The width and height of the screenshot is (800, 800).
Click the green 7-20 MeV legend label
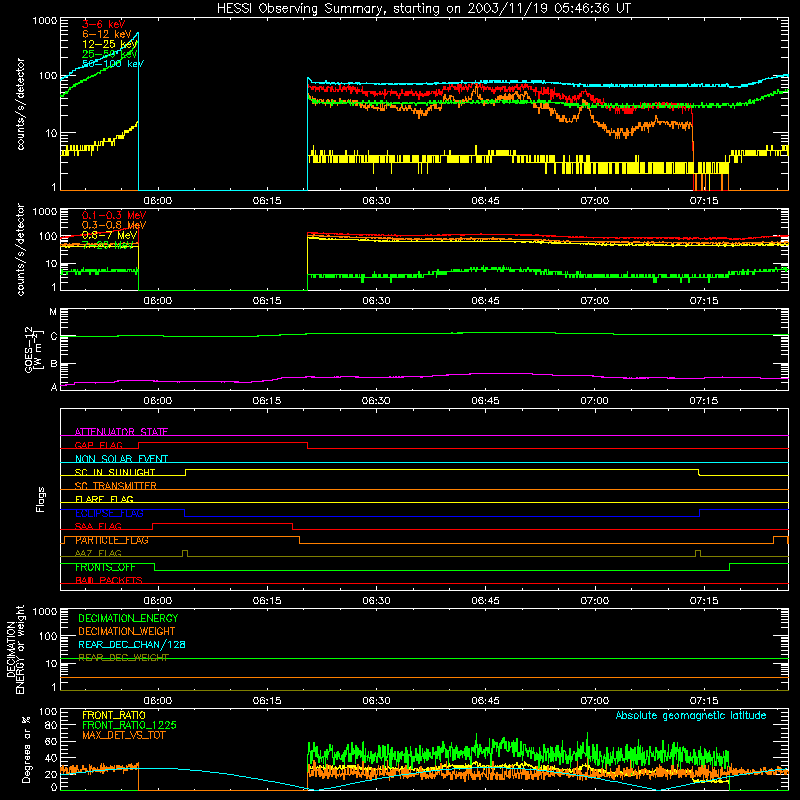(108, 245)
